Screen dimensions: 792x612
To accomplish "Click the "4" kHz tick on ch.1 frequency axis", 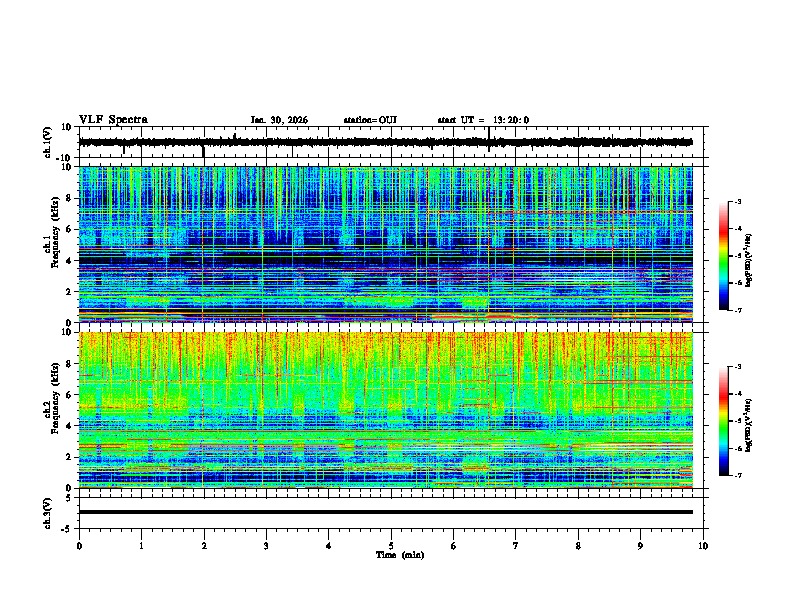I will click(x=70, y=261).
